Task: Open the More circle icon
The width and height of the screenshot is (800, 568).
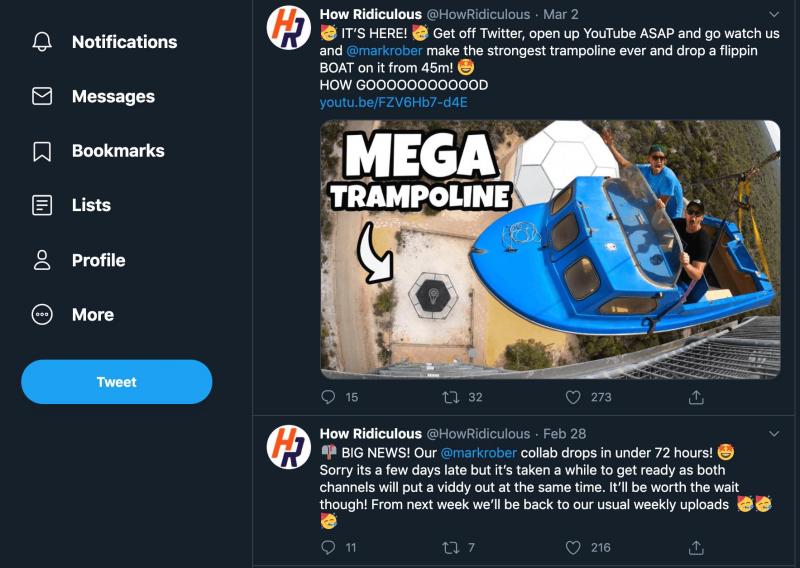Action: pos(42,314)
